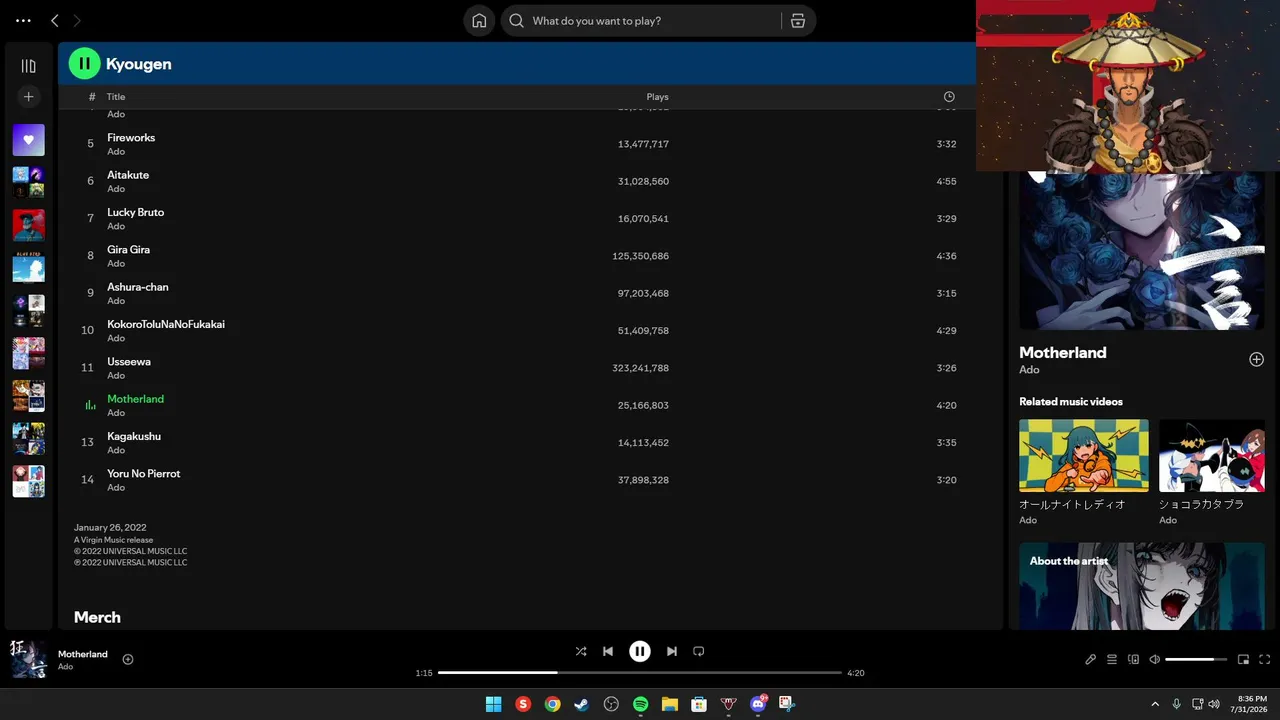1280x720 pixels.
Task: Select the Yoru No Pierrot track title
Action: (x=144, y=474)
